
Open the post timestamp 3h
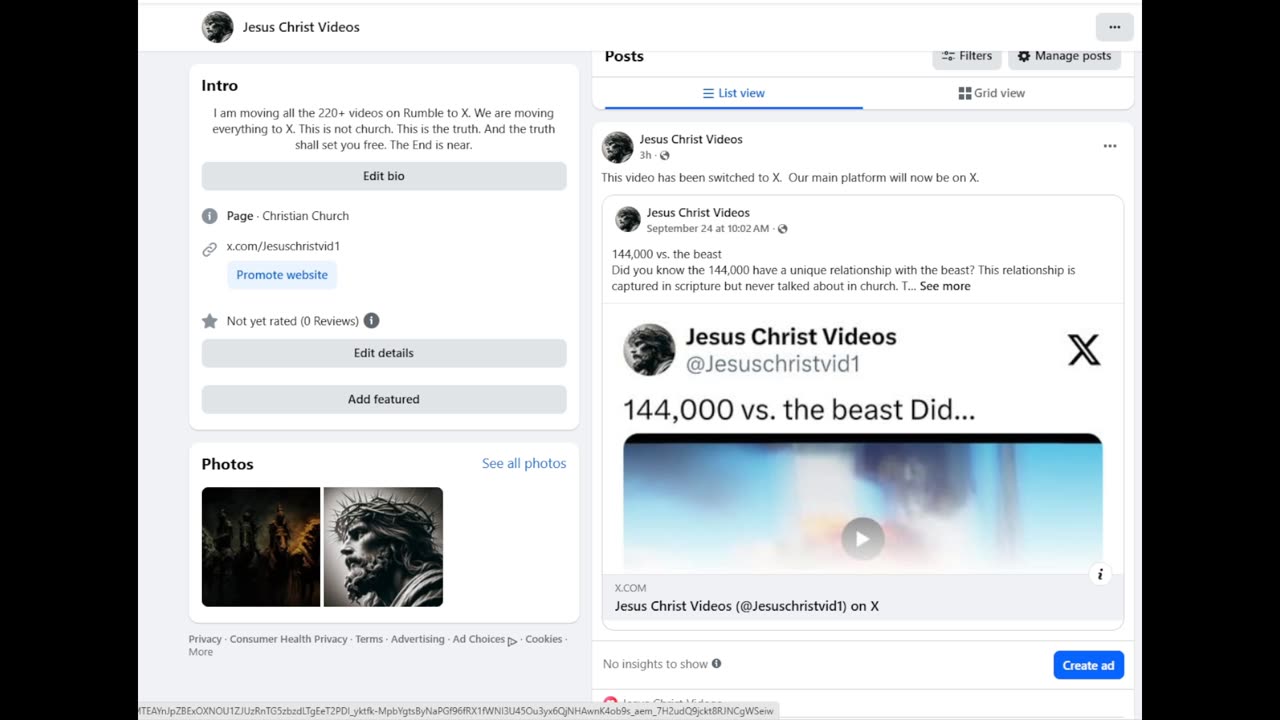[x=645, y=156]
